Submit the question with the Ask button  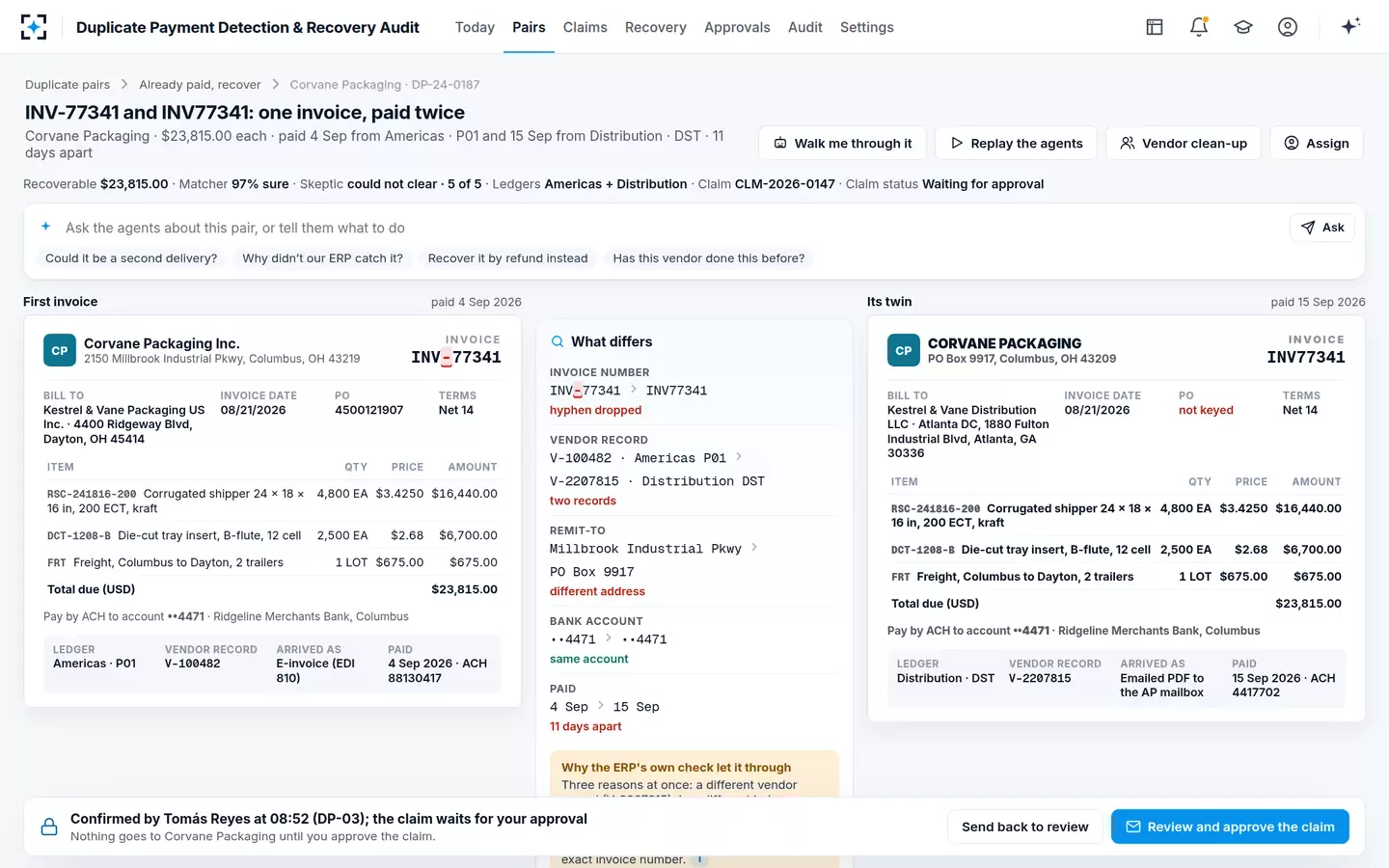pyautogui.click(x=1322, y=228)
